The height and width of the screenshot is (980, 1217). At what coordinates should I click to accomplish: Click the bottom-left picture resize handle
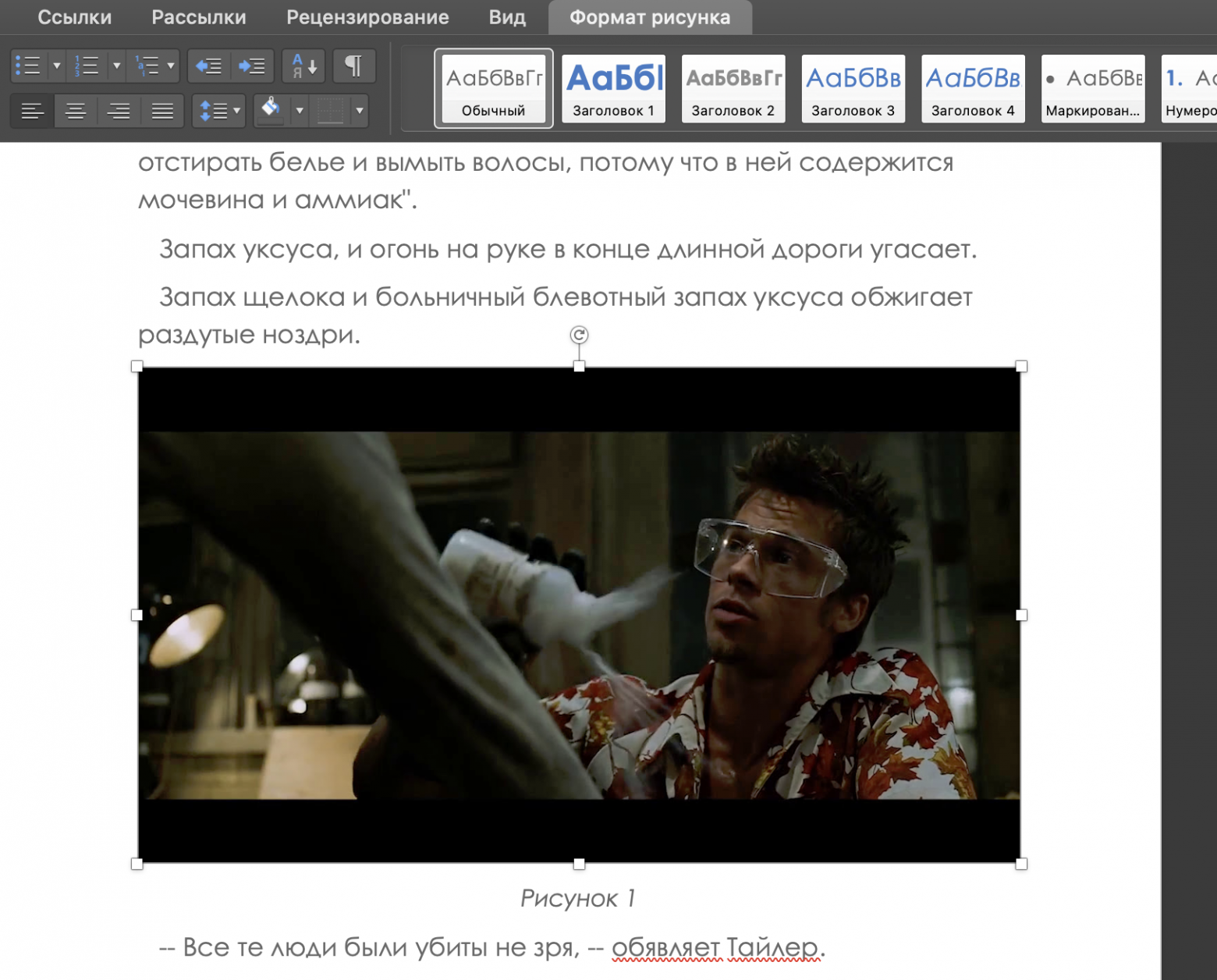[x=137, y=864]
